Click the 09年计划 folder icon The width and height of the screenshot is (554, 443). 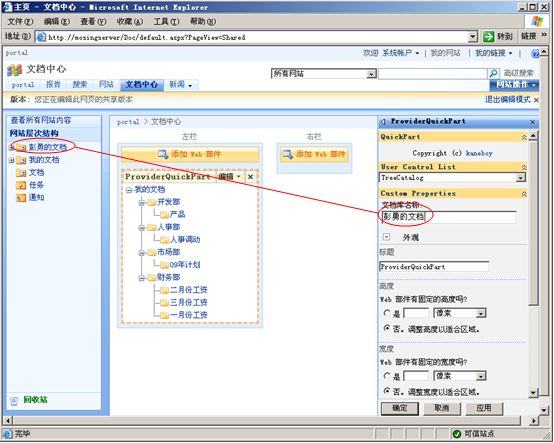[164, 265]
